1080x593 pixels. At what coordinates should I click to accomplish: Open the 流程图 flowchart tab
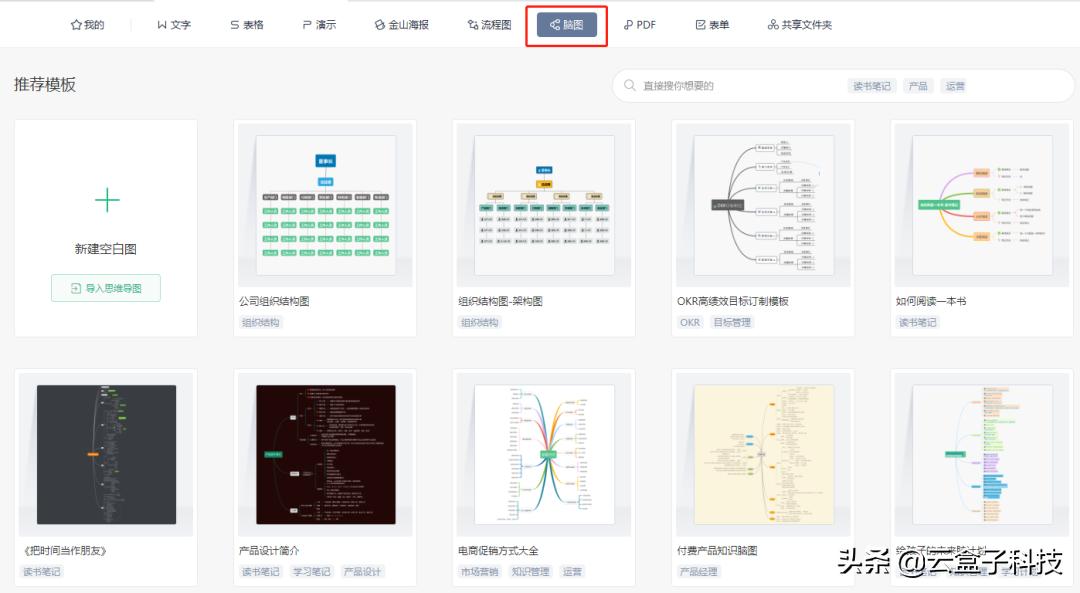click(487, 25)
